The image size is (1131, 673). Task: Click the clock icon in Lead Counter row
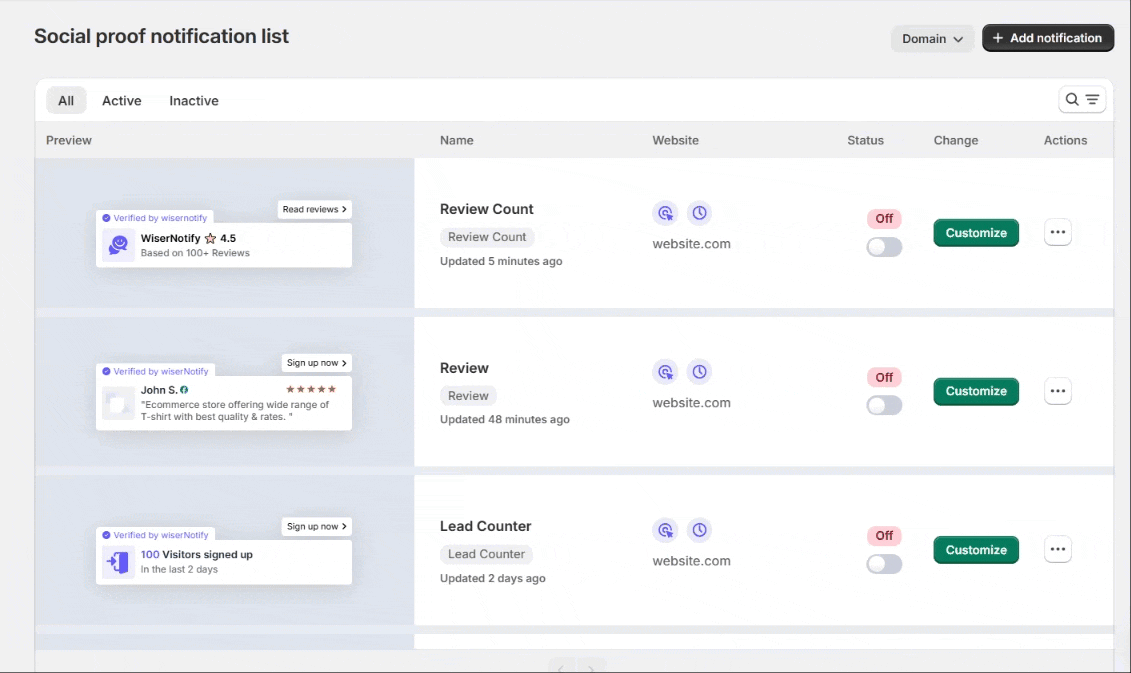click(699, 530)
